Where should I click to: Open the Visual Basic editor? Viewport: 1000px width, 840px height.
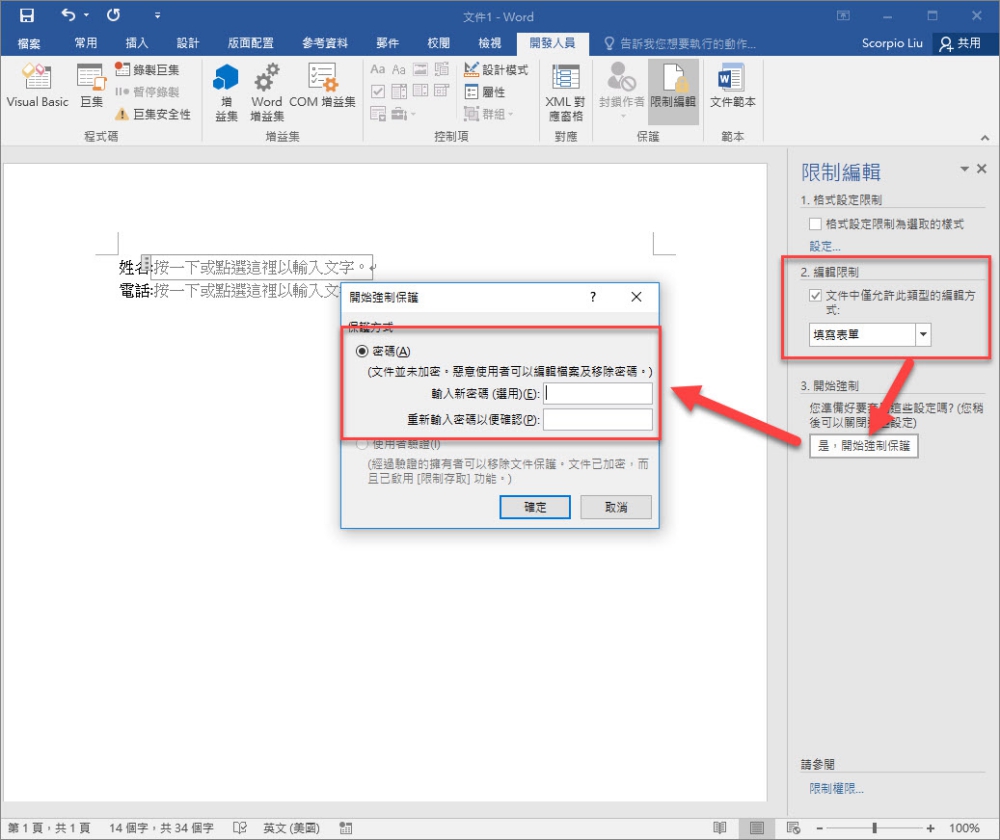37,85
